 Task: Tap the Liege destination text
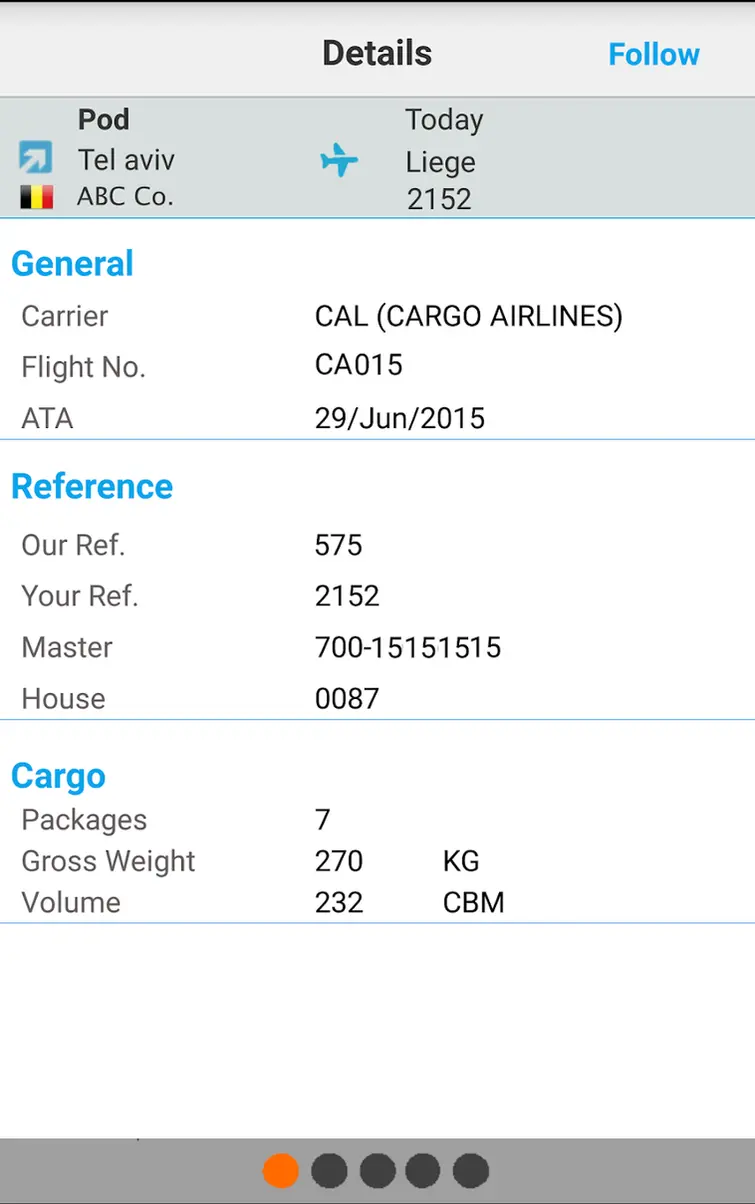[x=440, y=162]
